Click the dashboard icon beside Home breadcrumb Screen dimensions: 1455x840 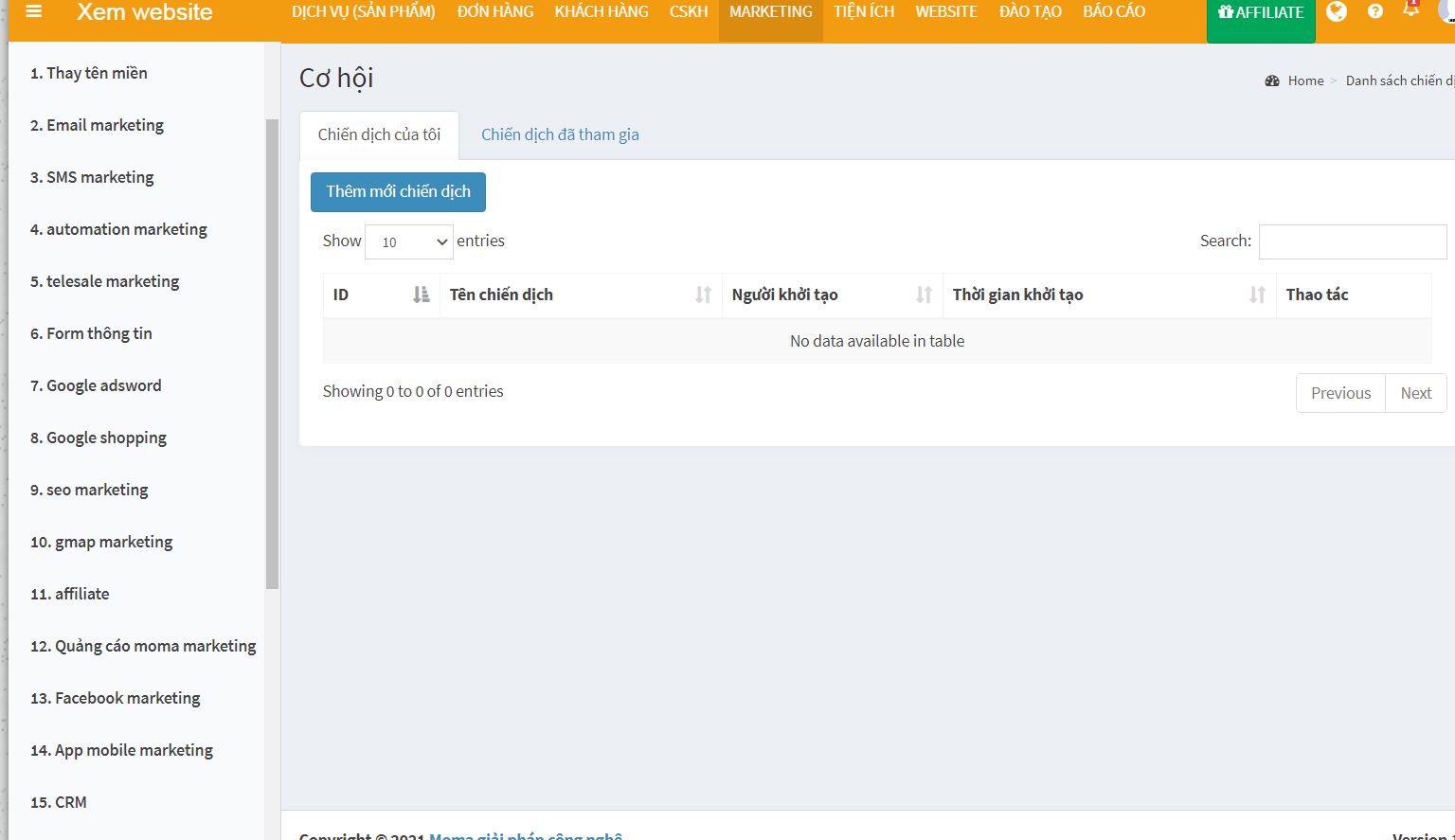tap(1272, 81)
